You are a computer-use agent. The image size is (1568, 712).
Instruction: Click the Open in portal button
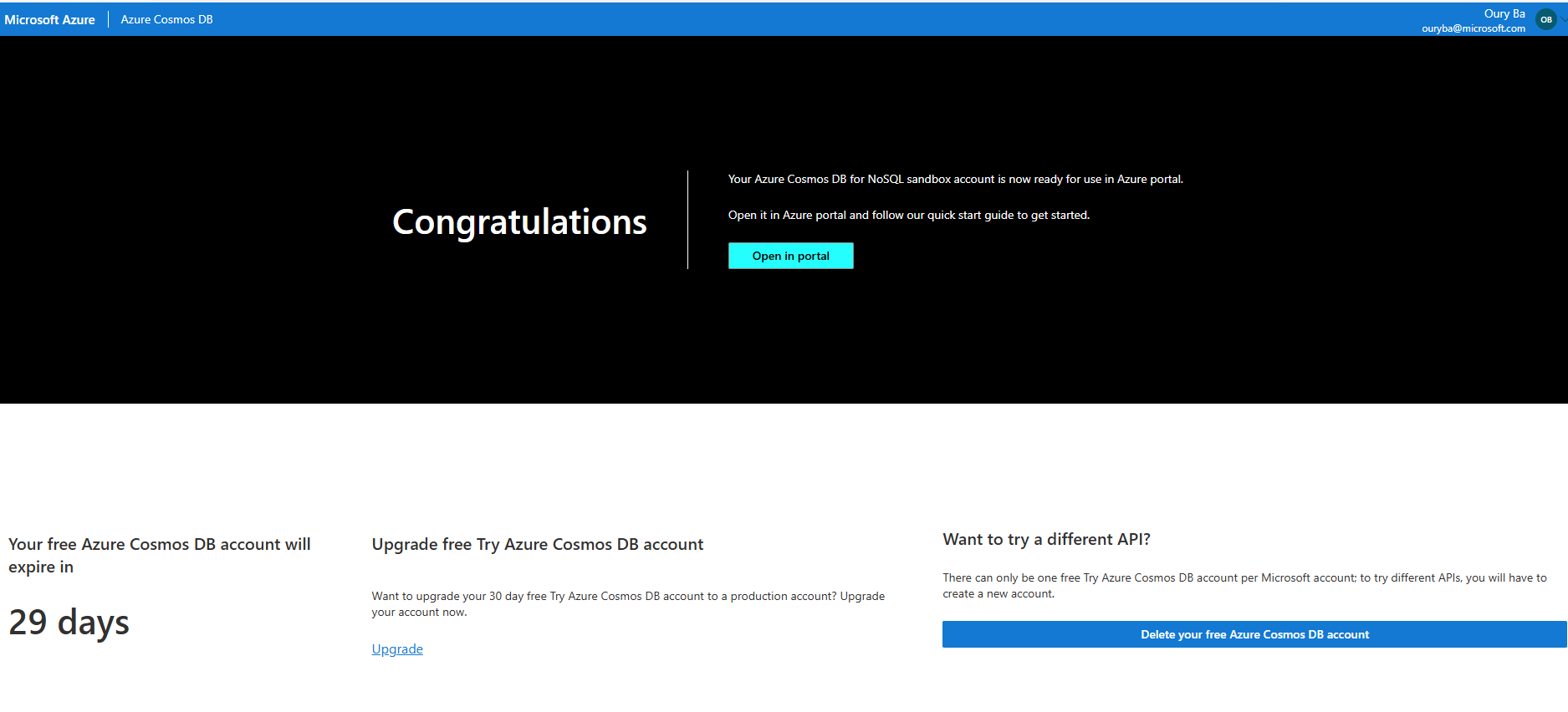(790, 256)
